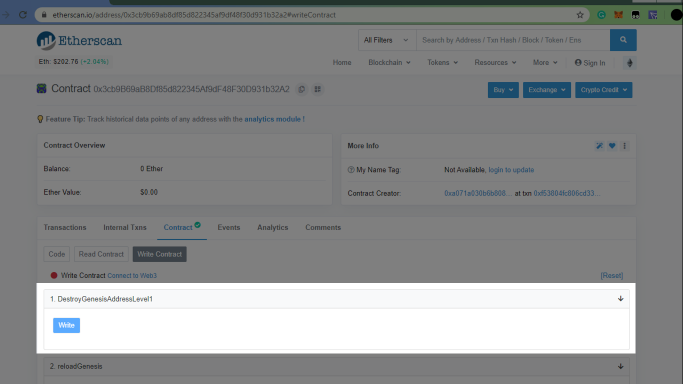Open the Tokens menu

pos(442,63)
